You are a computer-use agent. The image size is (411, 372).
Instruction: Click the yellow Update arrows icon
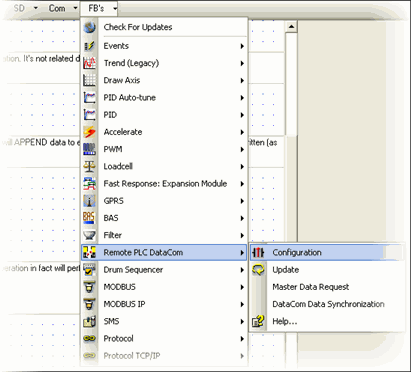[x=258, y=270]
